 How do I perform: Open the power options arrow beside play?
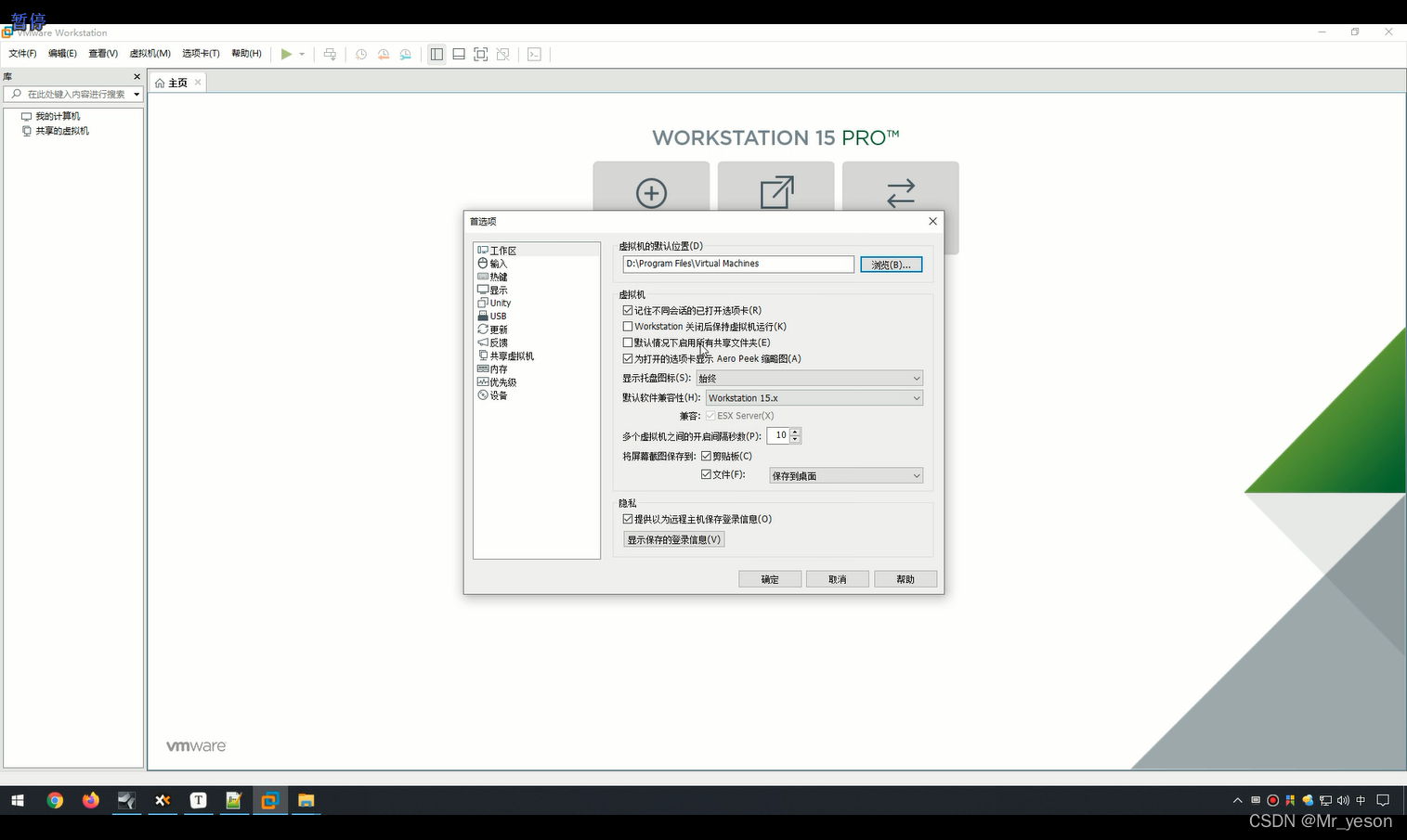pyautogui.click(x=302, y=54)
